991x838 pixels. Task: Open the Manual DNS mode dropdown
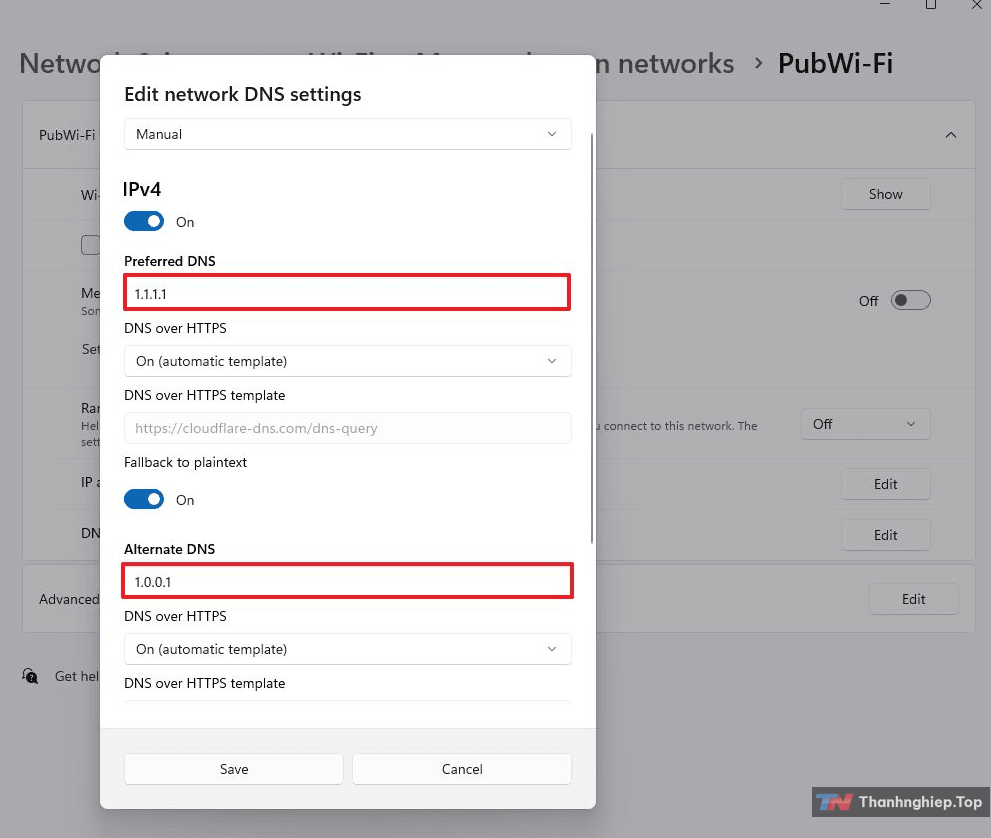click(x=348, y=134)
